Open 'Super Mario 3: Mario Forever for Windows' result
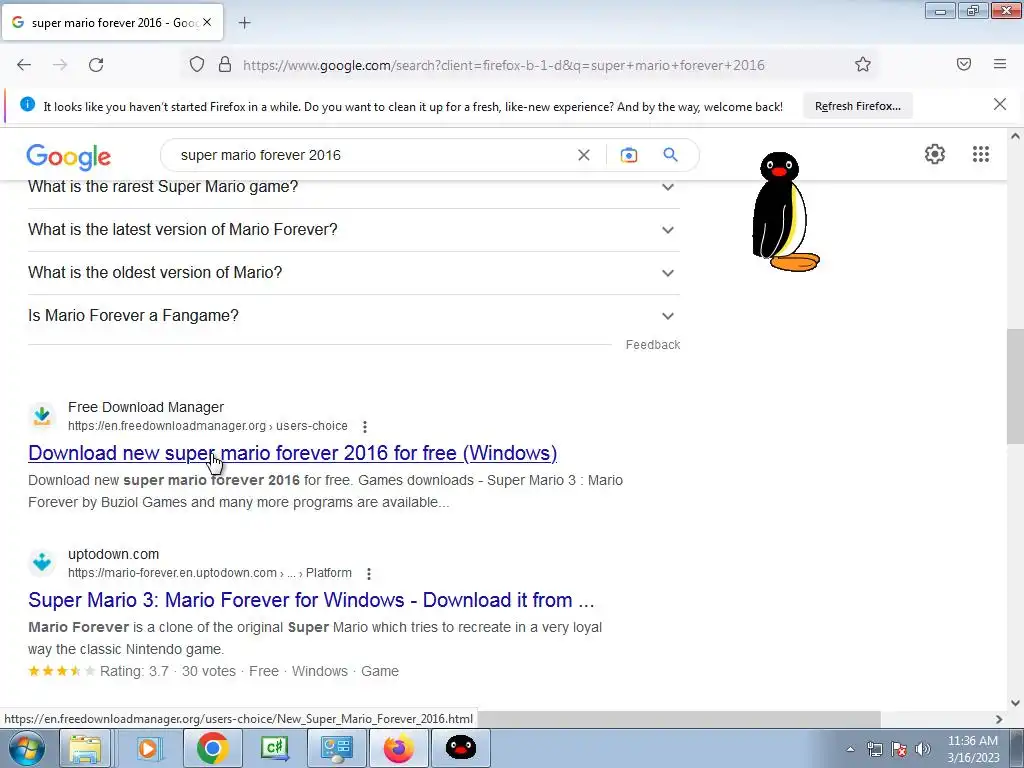 pyautogui.click(x=312, y=600)
